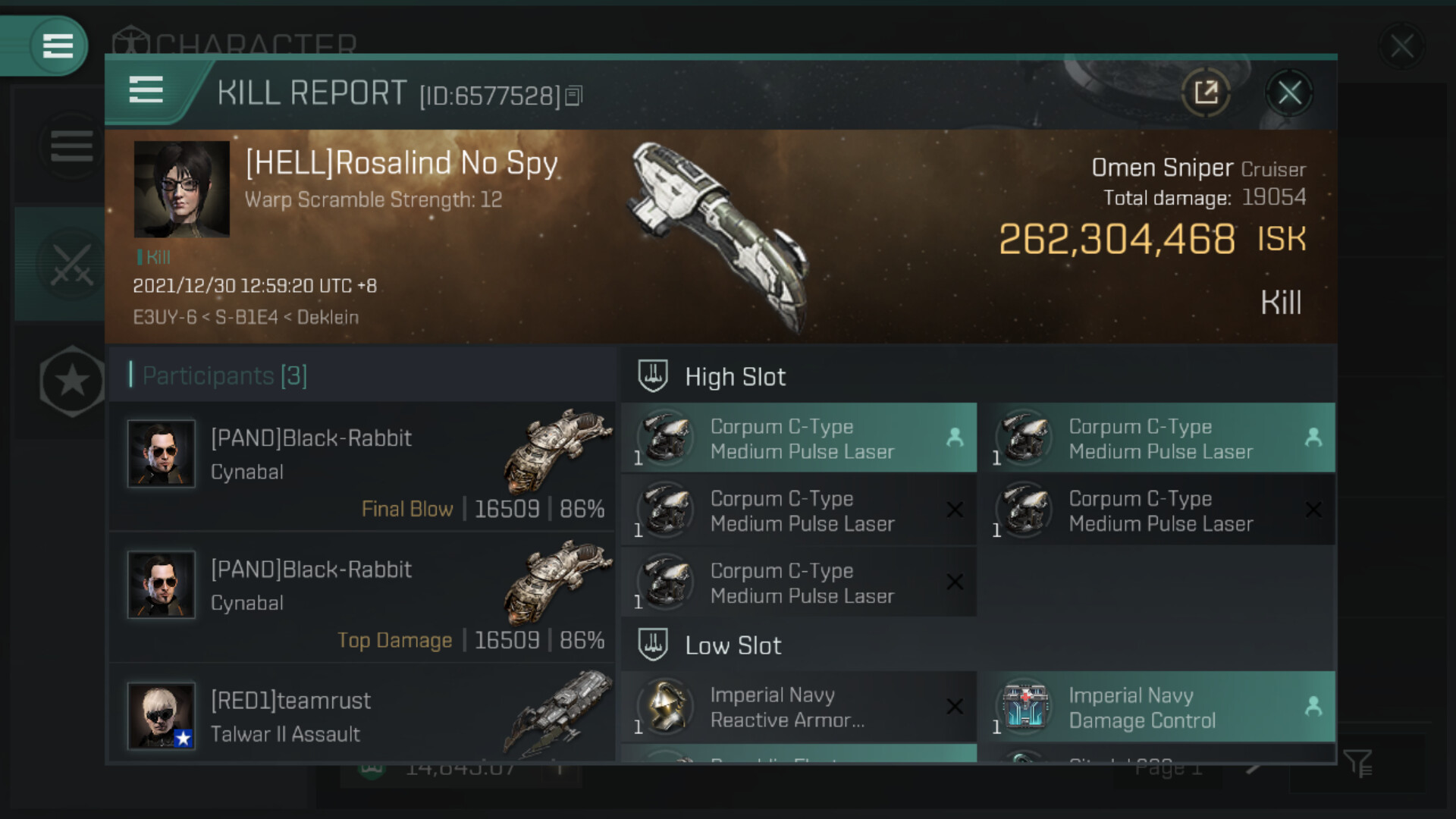Click the filter icon at bottom right
Image resolution: width=1456 pixels, height=819 pixels.
[x=1357, y=763]
